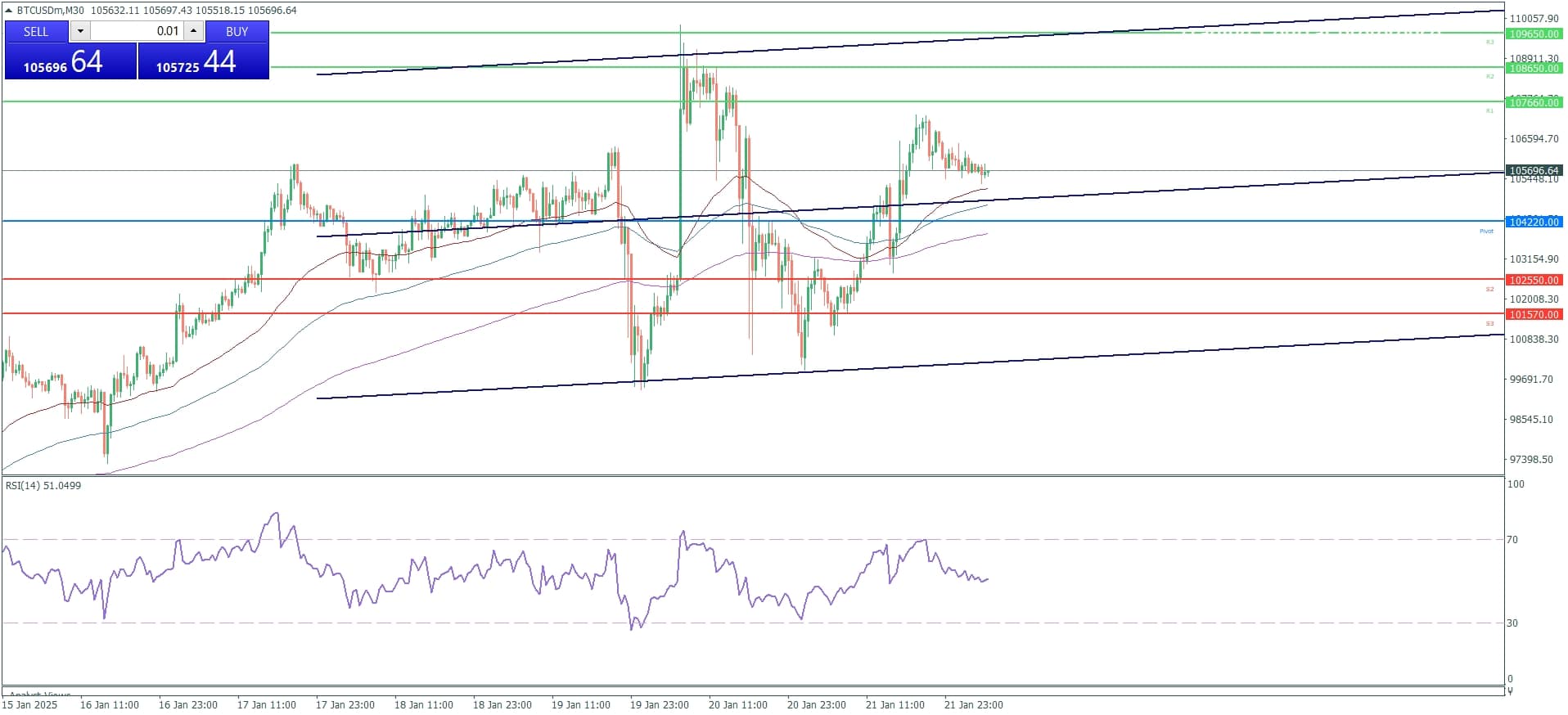This screenshot has height=715, width=1568.
Task: Click the 97398.50 price scale value
Action: click(1531, 460)
